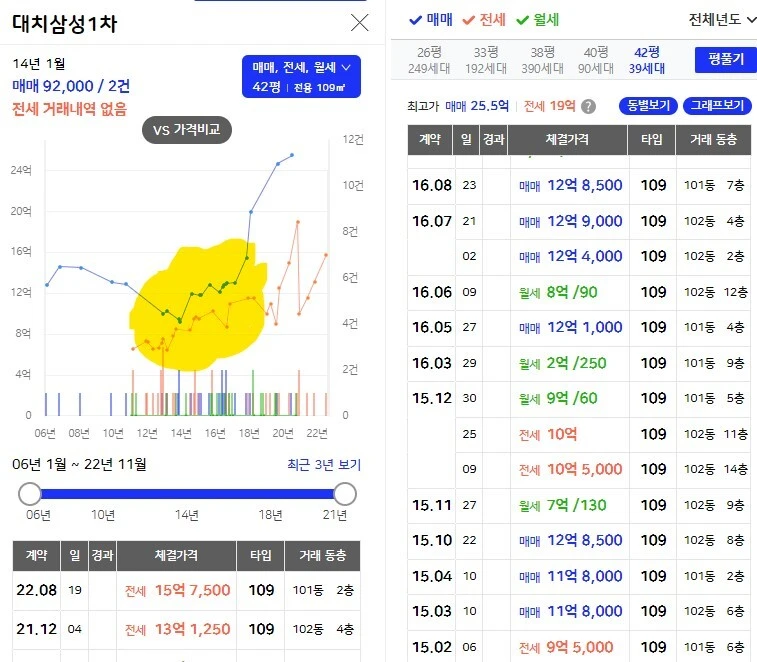Click the 06년 1월 ~ 22년 11월 range label
Viewport: 757px width, 662px height.
(79, 465)
